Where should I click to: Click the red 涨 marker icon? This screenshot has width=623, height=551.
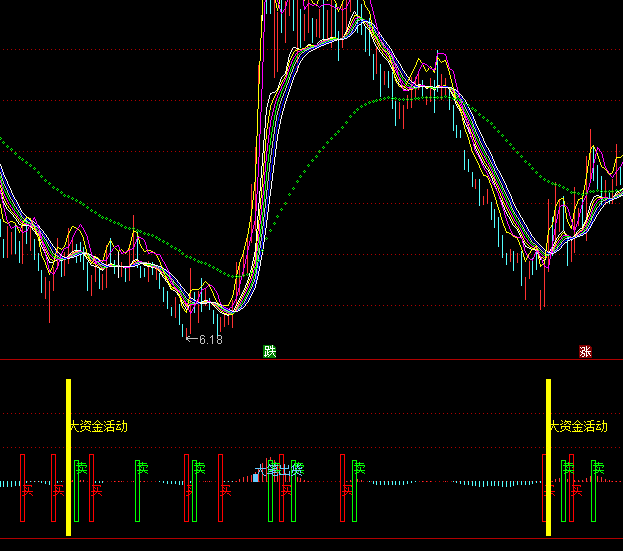[584, 351]
